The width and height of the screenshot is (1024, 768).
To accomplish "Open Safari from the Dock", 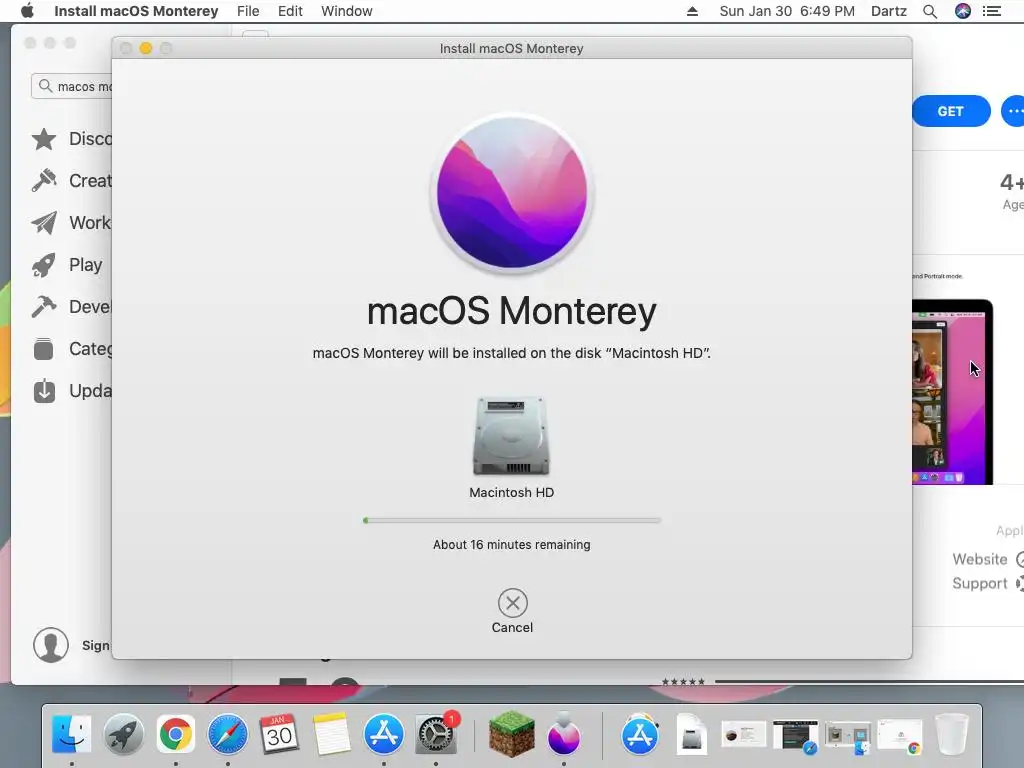I will pyautogui.click(x=227, y=734).
